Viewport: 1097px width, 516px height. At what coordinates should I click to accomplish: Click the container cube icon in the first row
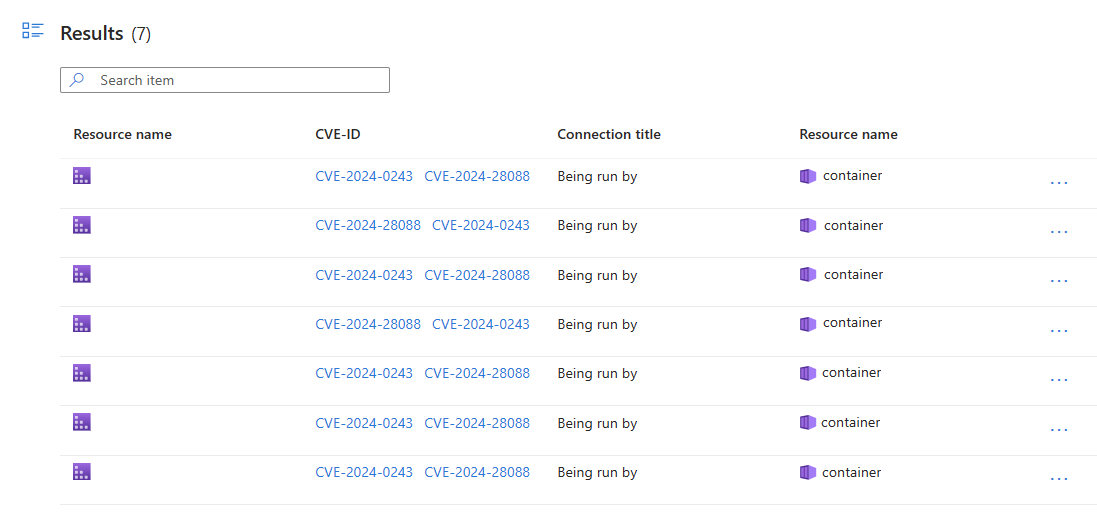coord(808,176)
